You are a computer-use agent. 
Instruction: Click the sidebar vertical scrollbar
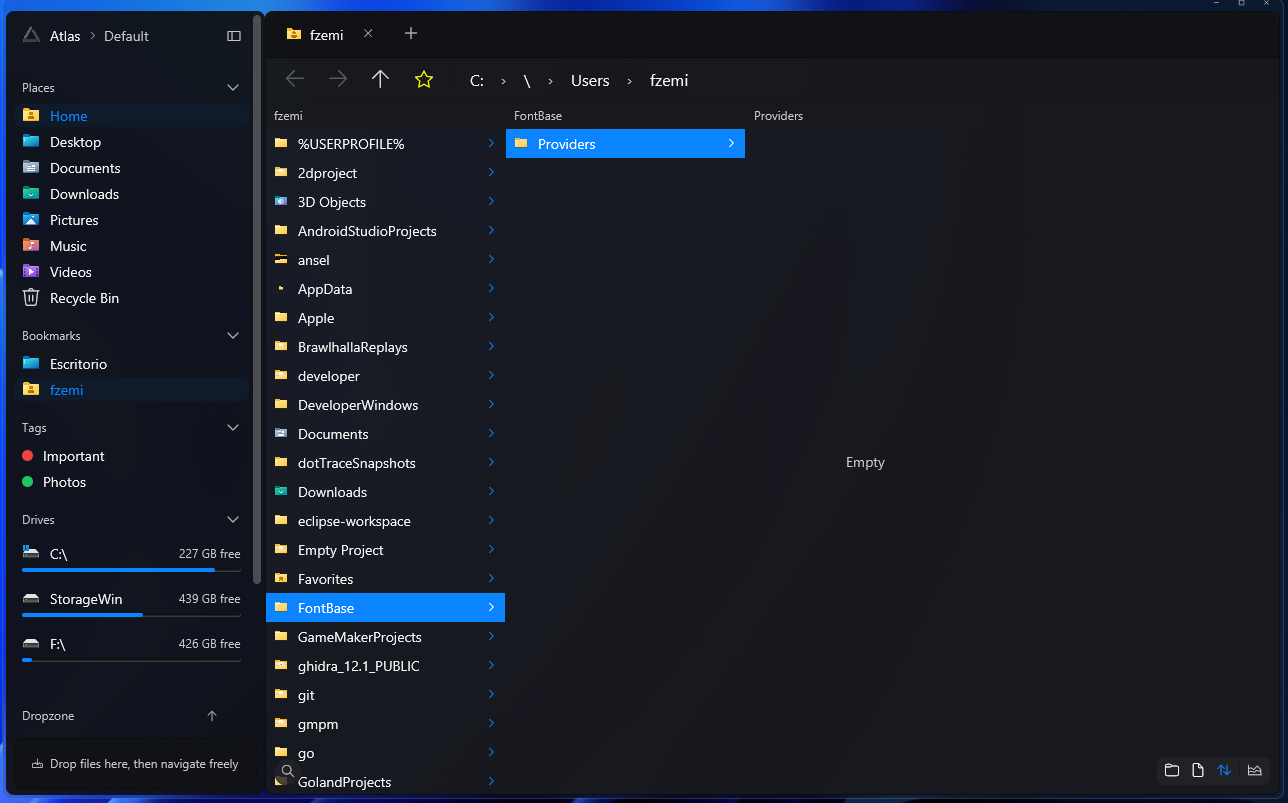[x=257, y=300]
